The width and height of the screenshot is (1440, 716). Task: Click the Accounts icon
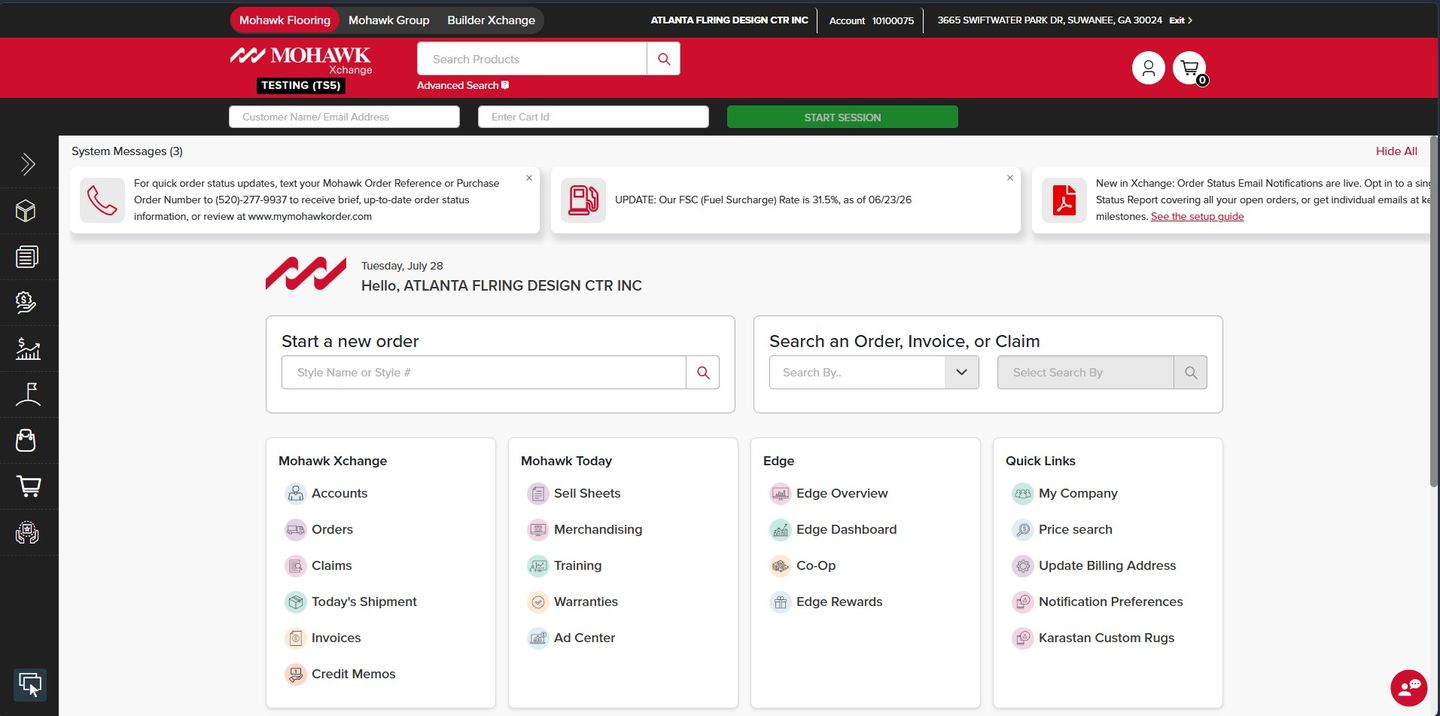(x=295, y=493)
